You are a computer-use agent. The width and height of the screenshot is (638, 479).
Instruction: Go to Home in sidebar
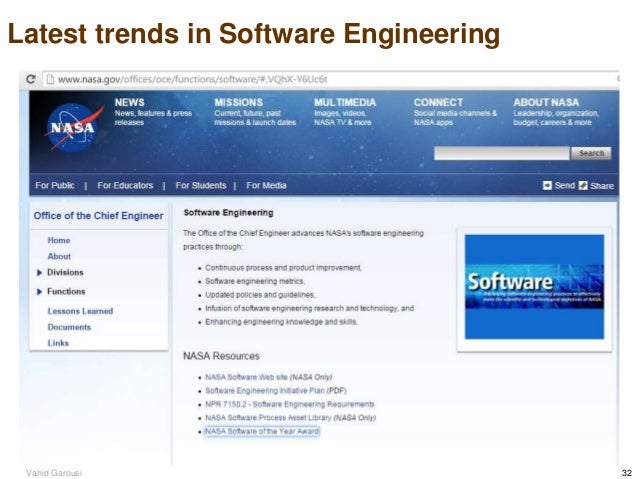click(59, 241)
